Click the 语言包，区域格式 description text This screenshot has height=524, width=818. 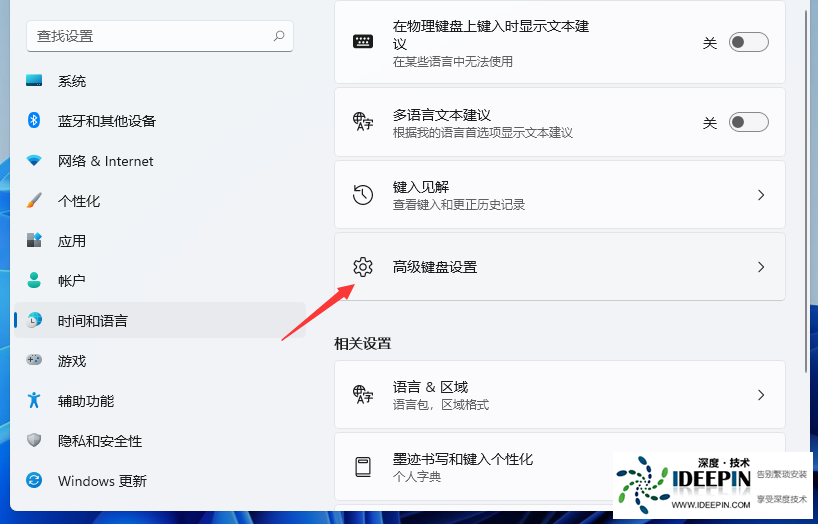[x=441, y=404]
